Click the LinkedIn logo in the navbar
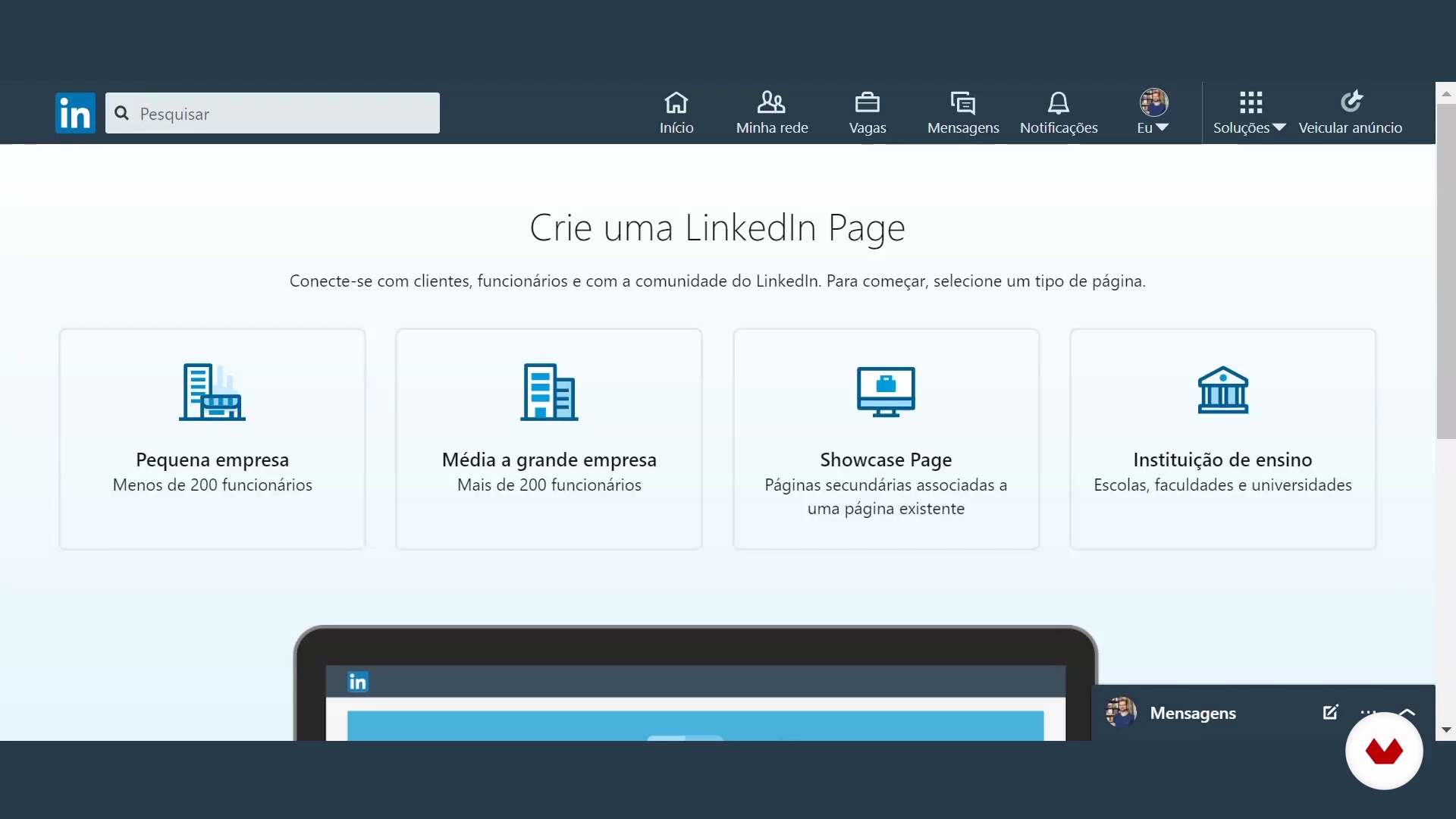The image size is (1456, 819). click(x=75, y=113)
